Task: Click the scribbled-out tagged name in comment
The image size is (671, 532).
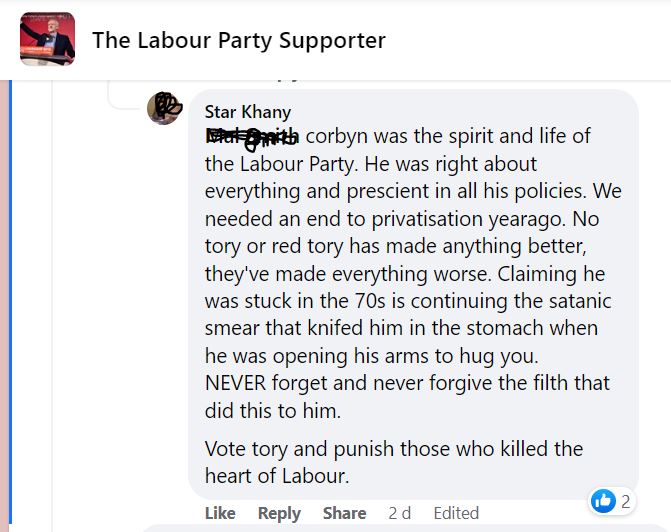Action: click(x=252, y=136)
